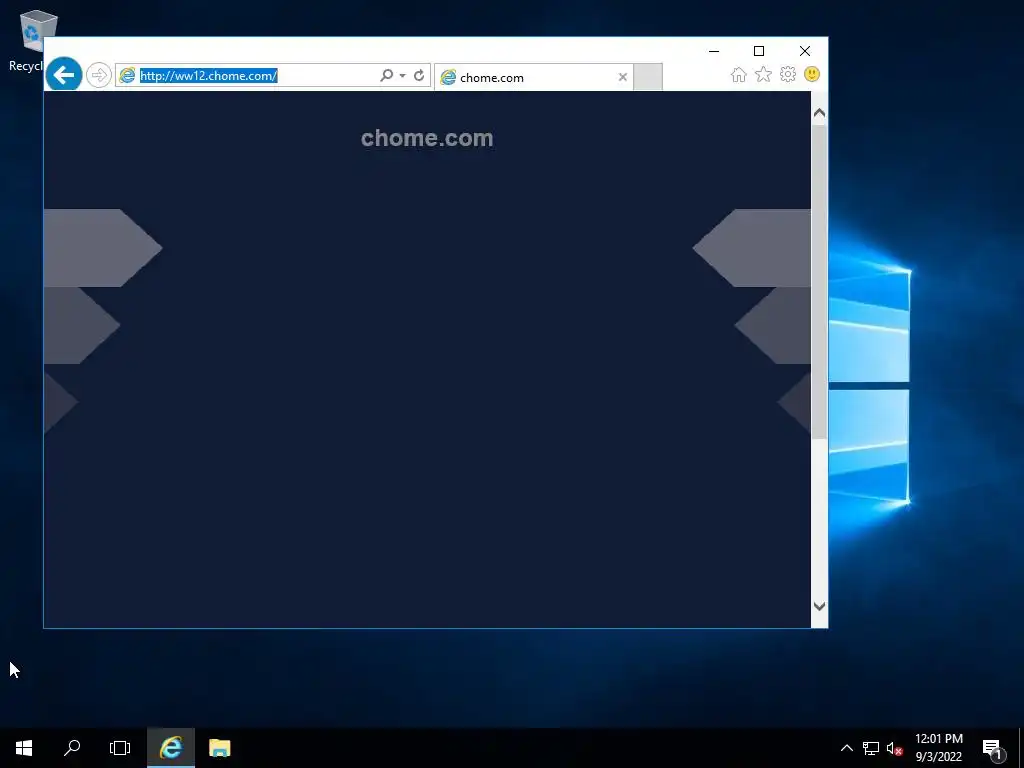The width and height of the screenshot is (1024, 768).
Task: Select the Recycle Bin desktop icon
Action: 29,40
